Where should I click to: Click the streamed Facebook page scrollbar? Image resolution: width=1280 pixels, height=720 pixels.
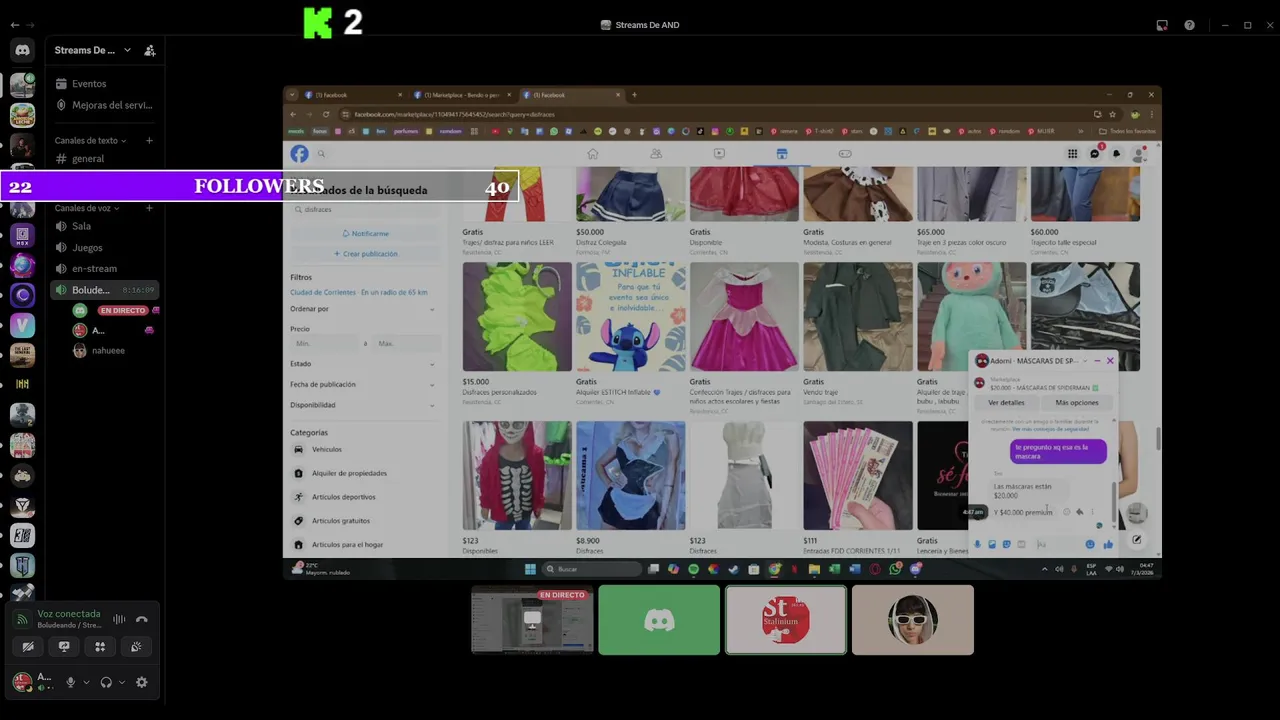[x=1157, y=439]
